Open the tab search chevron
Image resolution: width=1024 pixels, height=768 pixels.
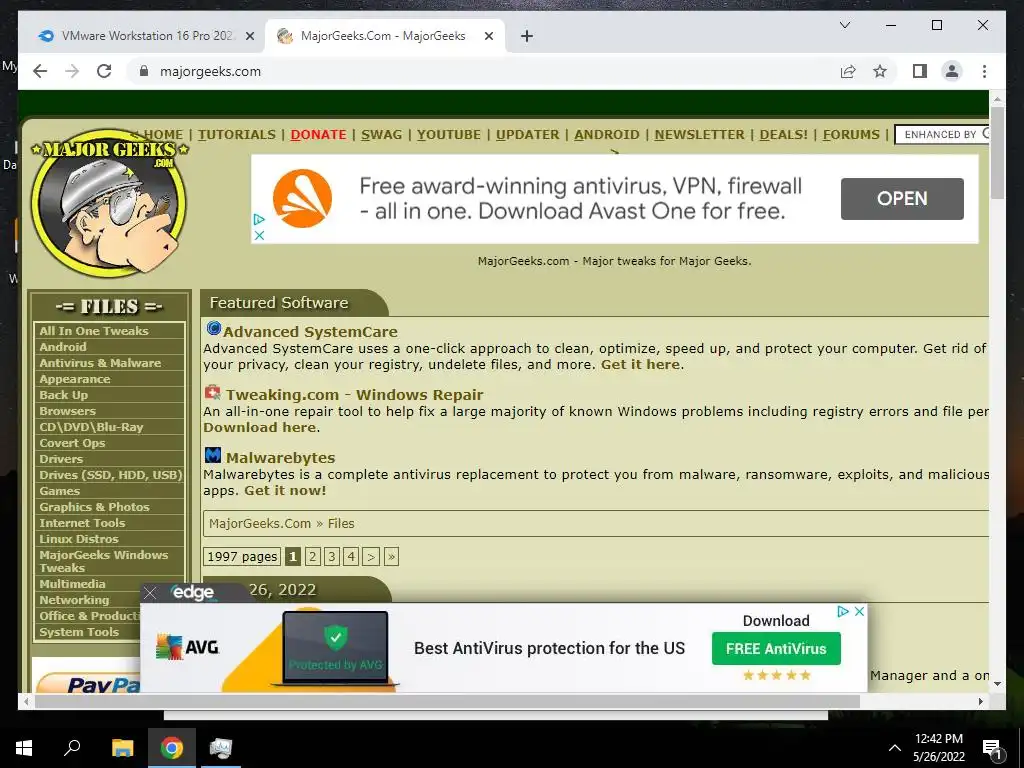[x=844, y=25]
